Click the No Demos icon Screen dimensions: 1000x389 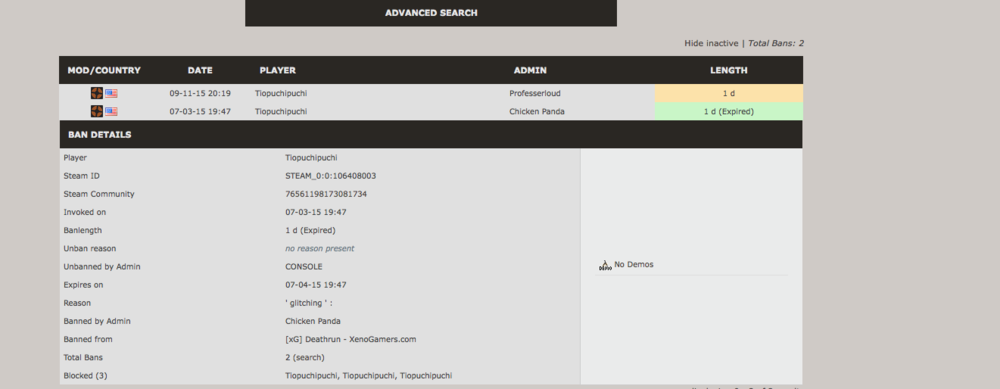coord(605,265)
